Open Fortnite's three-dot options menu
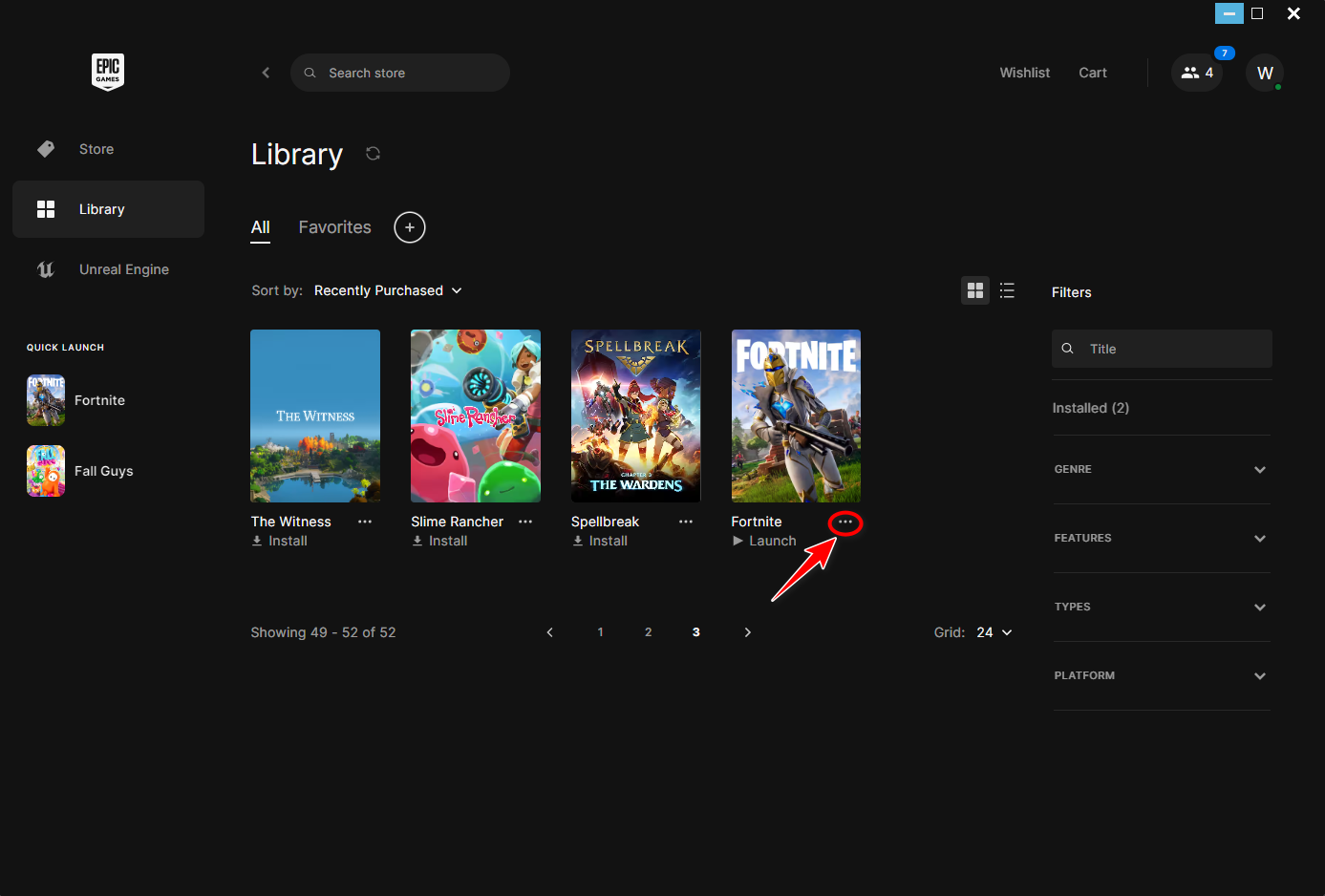1325x896 pixels. point(844,523)
